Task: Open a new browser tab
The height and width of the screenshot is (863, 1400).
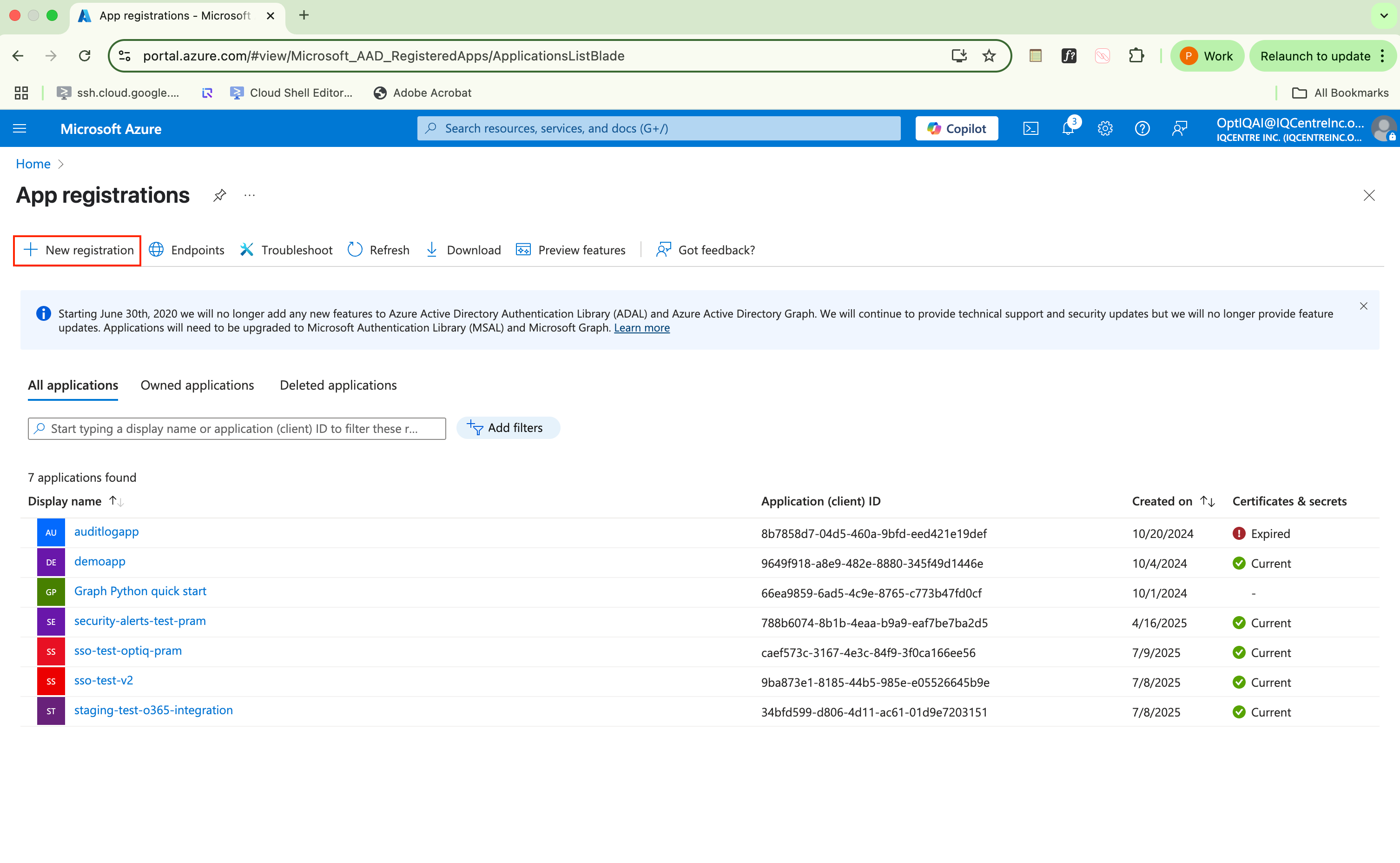Action: (x=304, y=15)
